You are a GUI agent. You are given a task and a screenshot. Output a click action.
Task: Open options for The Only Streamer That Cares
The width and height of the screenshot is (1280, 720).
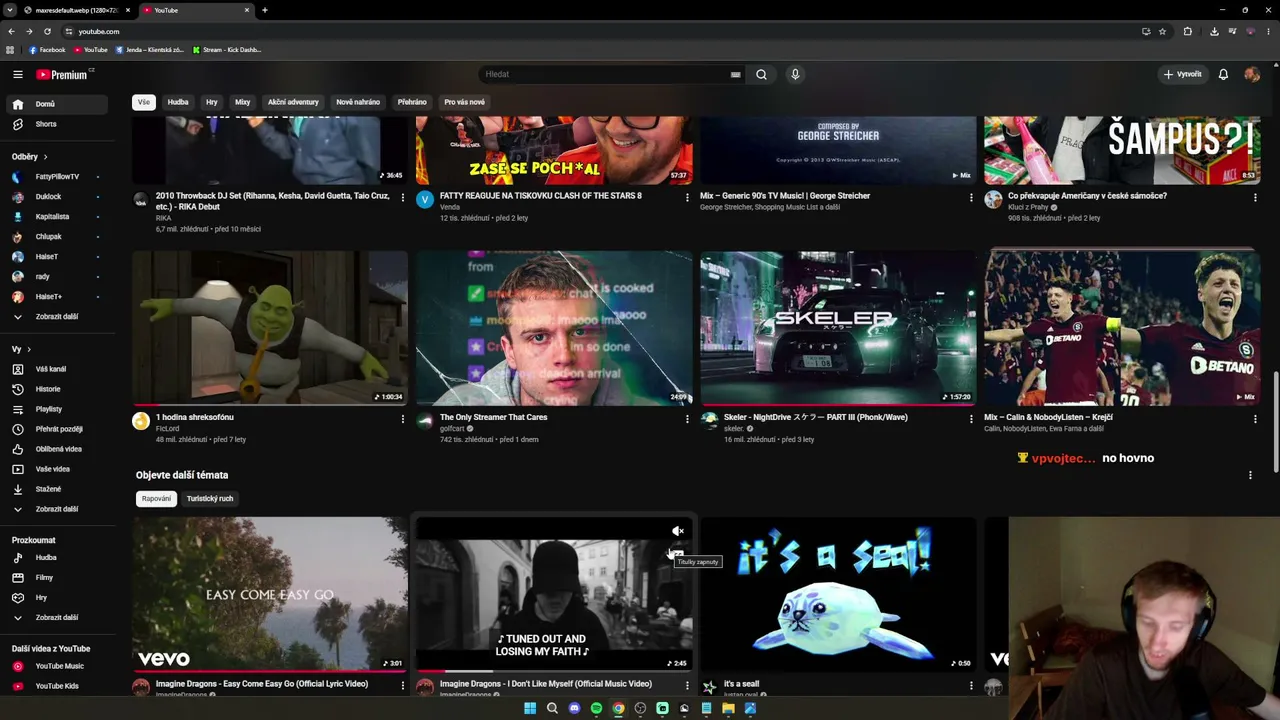pos(687,419)
